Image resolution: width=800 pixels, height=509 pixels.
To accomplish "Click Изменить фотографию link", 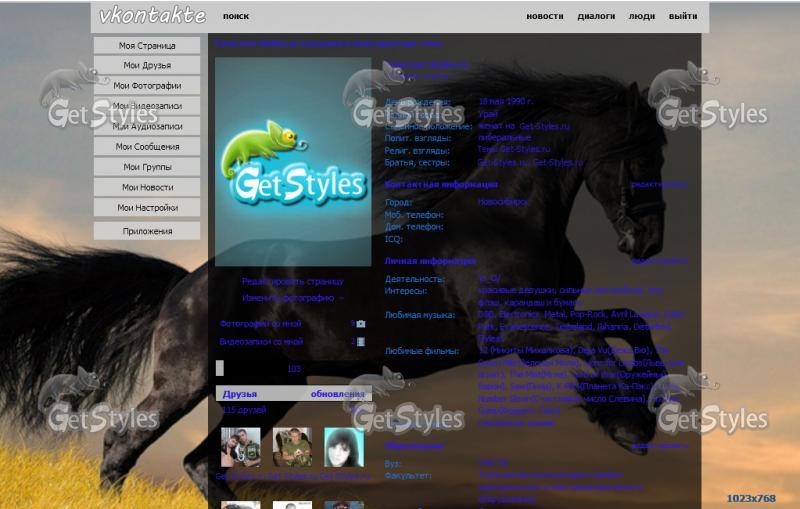I will click(288, 298).
